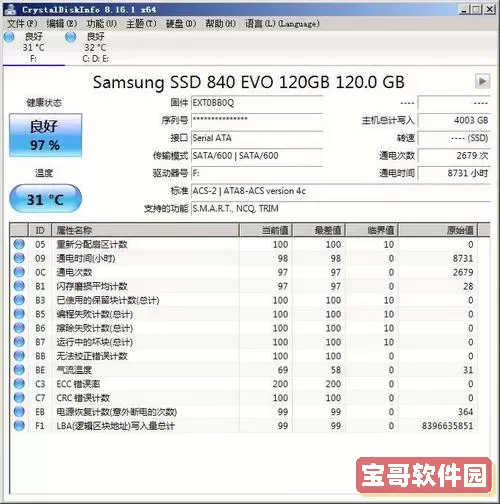Click status icon for attribute EB
The image size is (500, 504).
(x=19, y=412)
